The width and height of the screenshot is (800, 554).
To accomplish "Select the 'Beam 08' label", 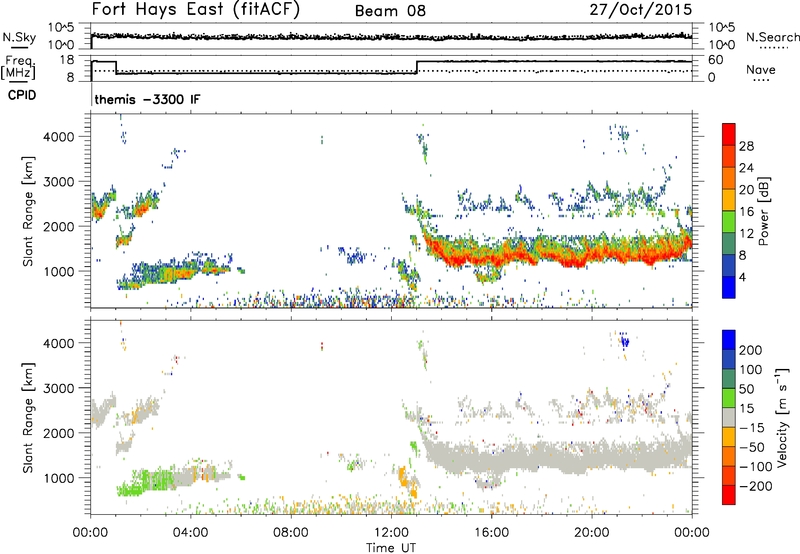I will pyautogui.click(x=390, y=11).
